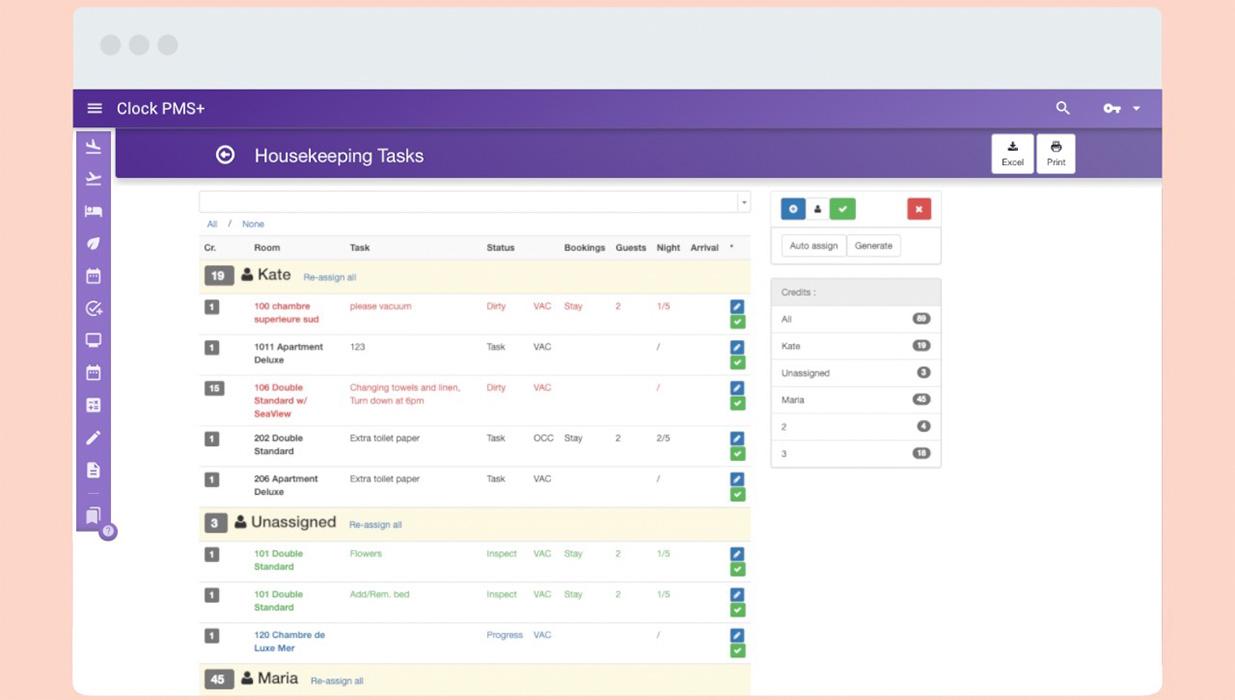Open the '100 chambre superieure sud' room link
This screenshot has width=1235, height=700.
(286, 313)
